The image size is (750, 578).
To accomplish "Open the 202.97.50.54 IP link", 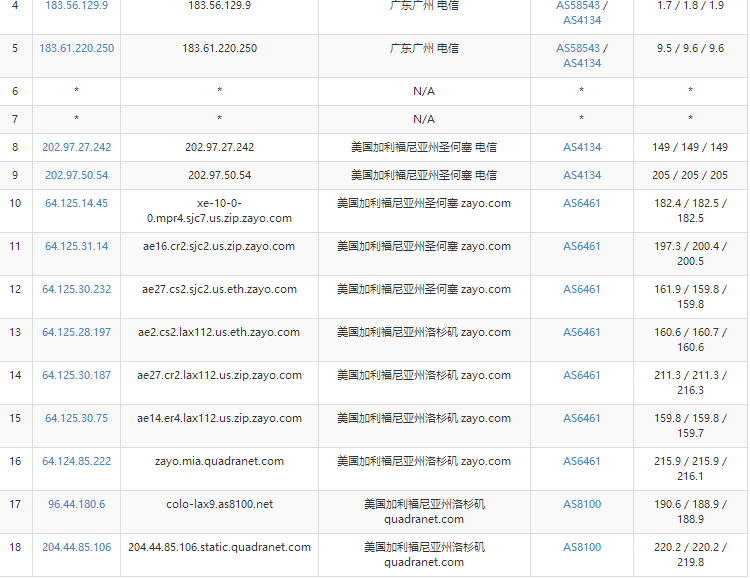I will [x=77, y=175].
